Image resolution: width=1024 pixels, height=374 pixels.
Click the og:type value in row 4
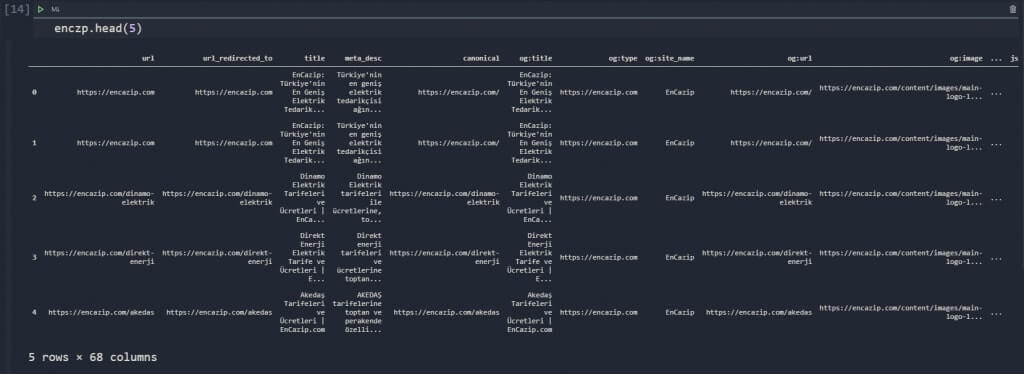click(x=599, y=312)
